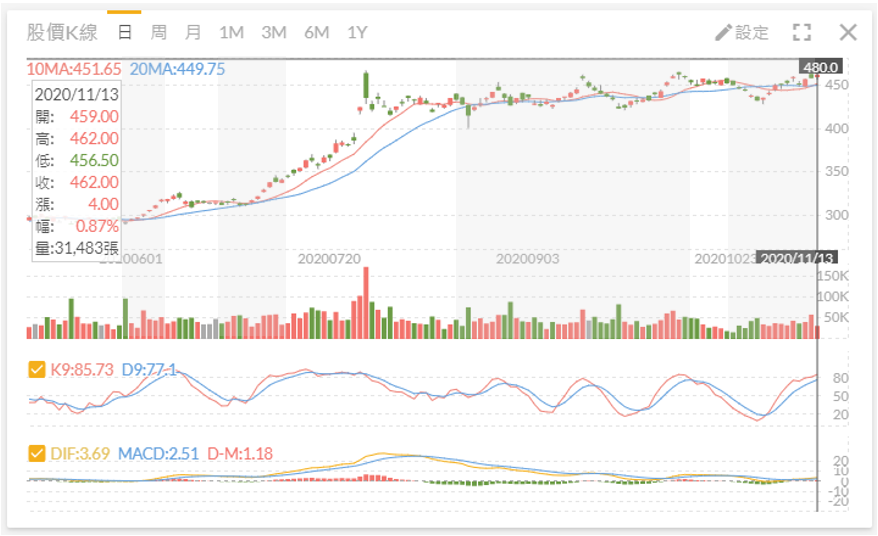This screenshot has width=878, height=536.
Task: Select the 6M time range
Action: (x=316, y=32)
